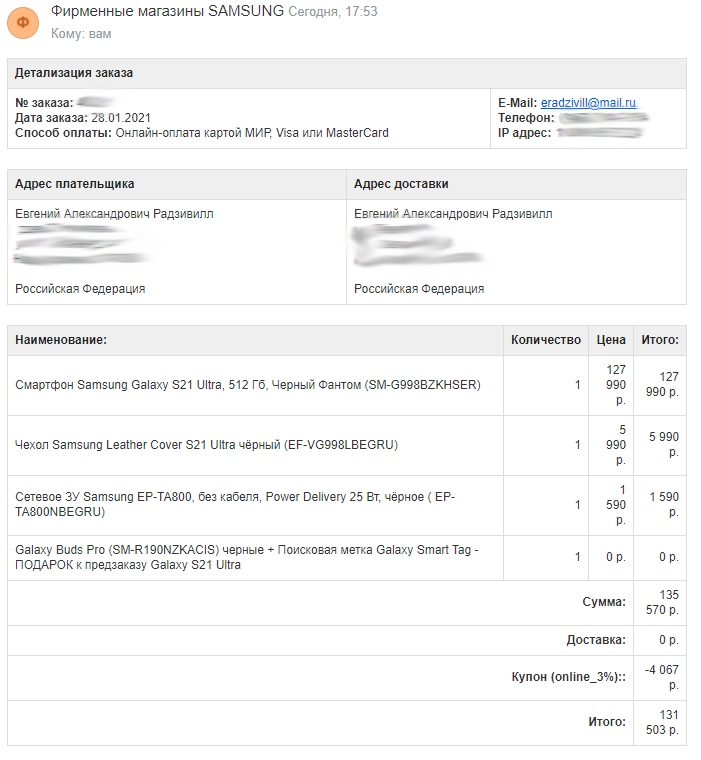Click the Цена column header
The width and height of the screenshot is (701, 760).
click(x=611, y=340)
